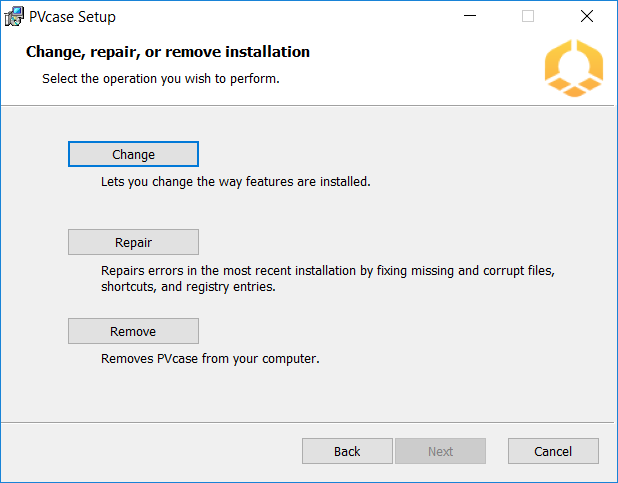Click the PVcase Setup installer icon in title bar
Image resolution: width=618 pixels, height=483 pixels.
14,17
